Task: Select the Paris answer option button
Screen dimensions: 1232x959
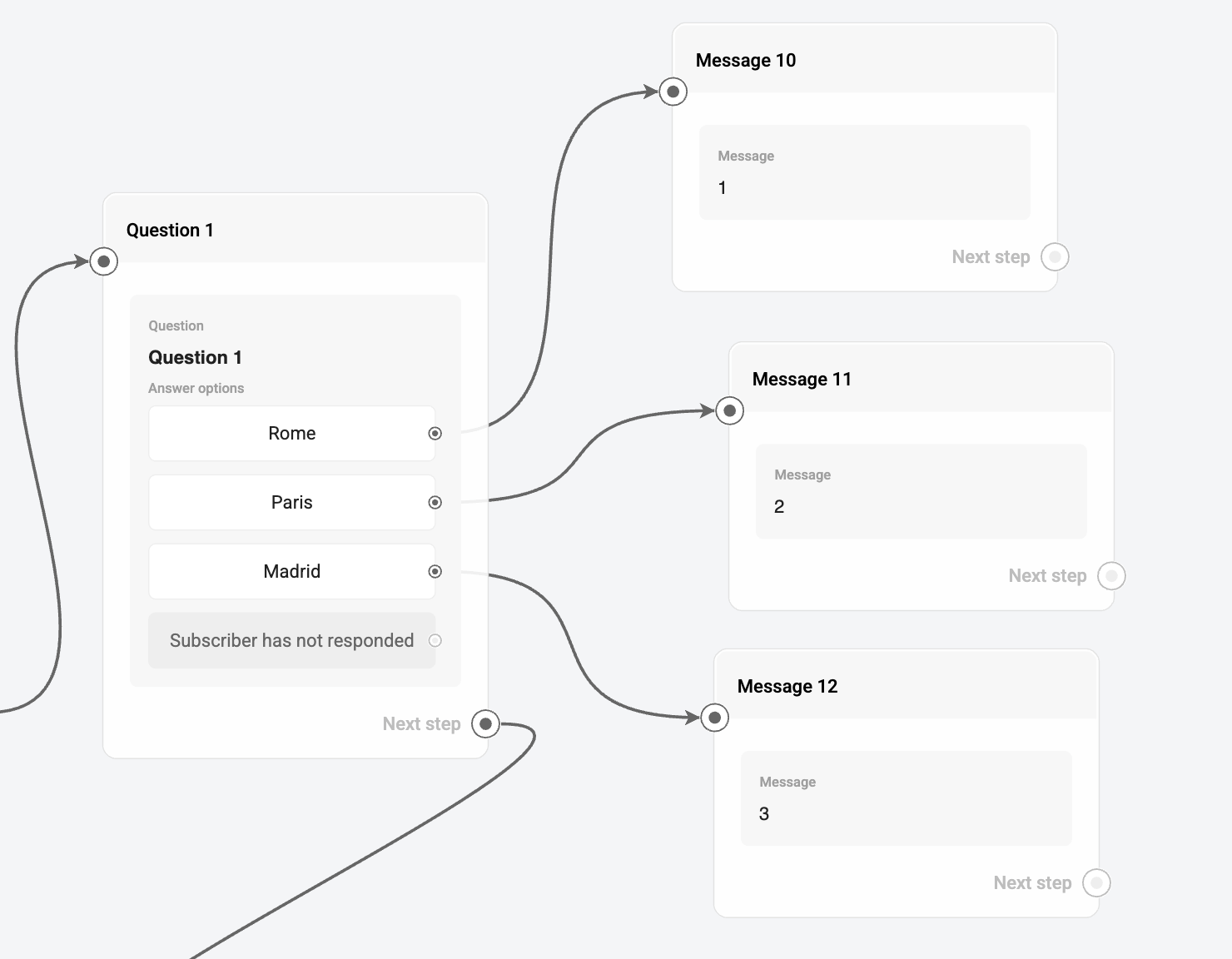Action: tap(291, 502)
